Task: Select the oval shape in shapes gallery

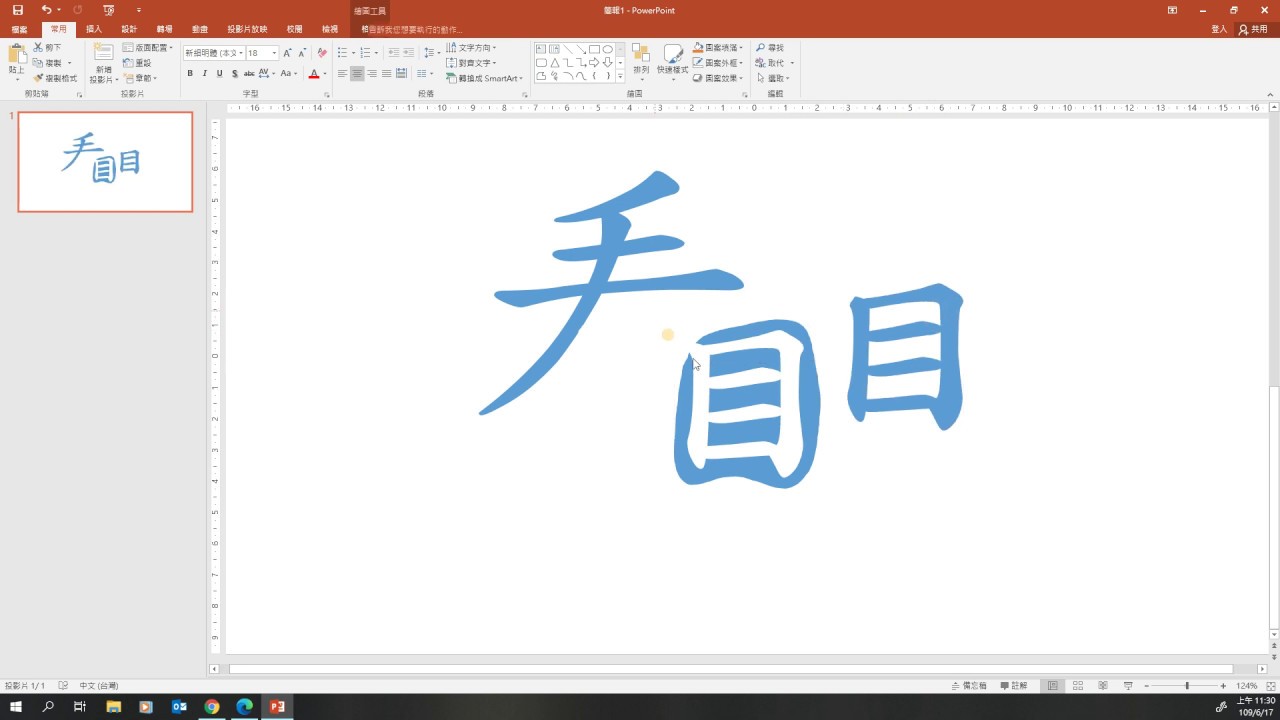Action: [607, 49]
